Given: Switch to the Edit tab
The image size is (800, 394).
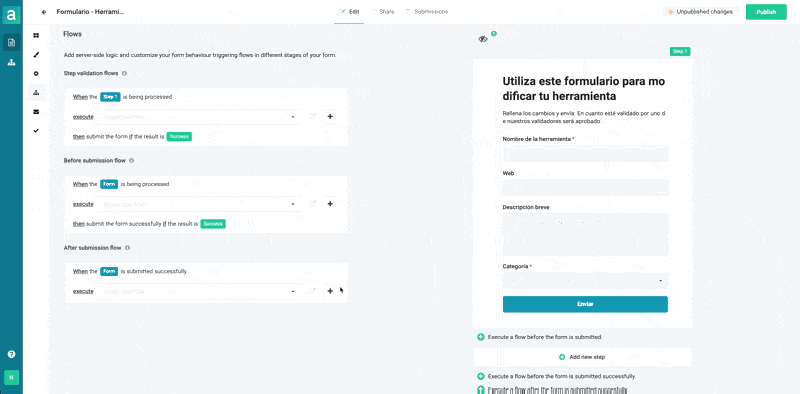Looking at the screenshot, I should coord(349,12).
